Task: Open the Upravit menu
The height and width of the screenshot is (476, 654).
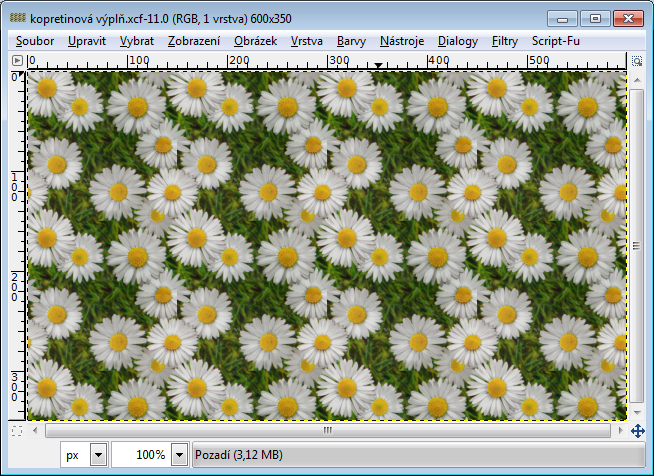Action: (88, 41)
